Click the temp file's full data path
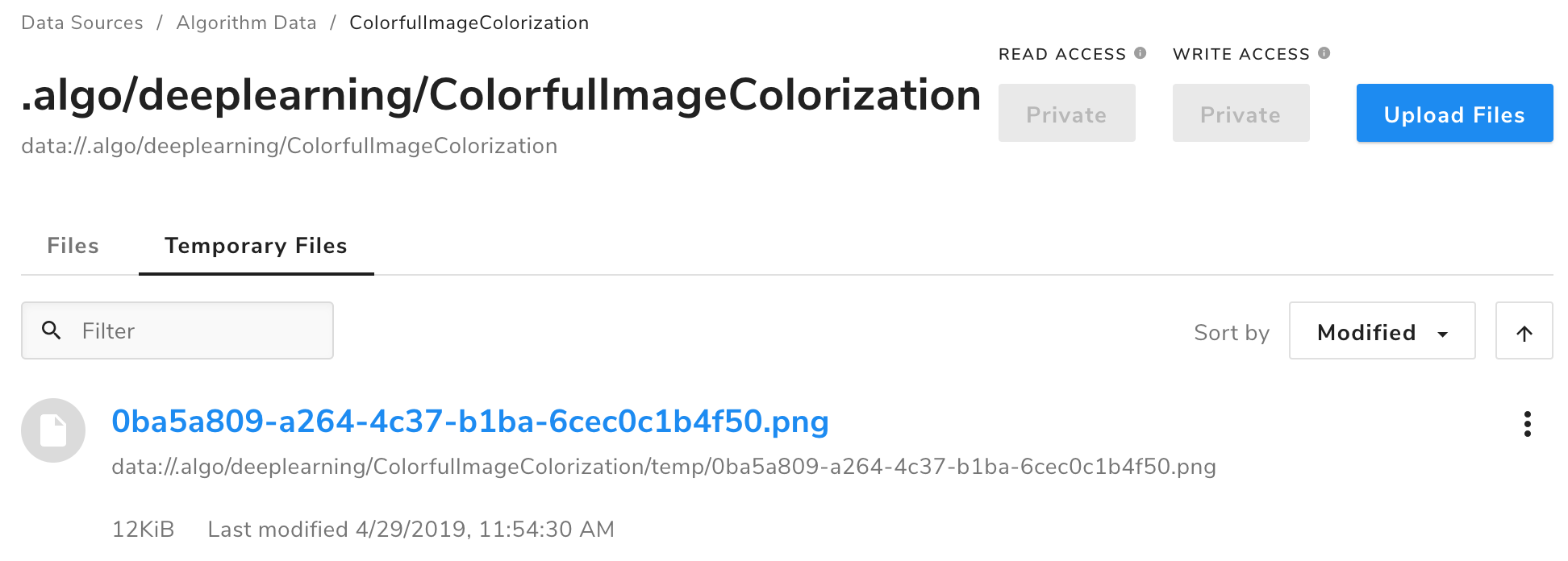The height and width of the screenshot is (561, 1568). tap(663, 467)
